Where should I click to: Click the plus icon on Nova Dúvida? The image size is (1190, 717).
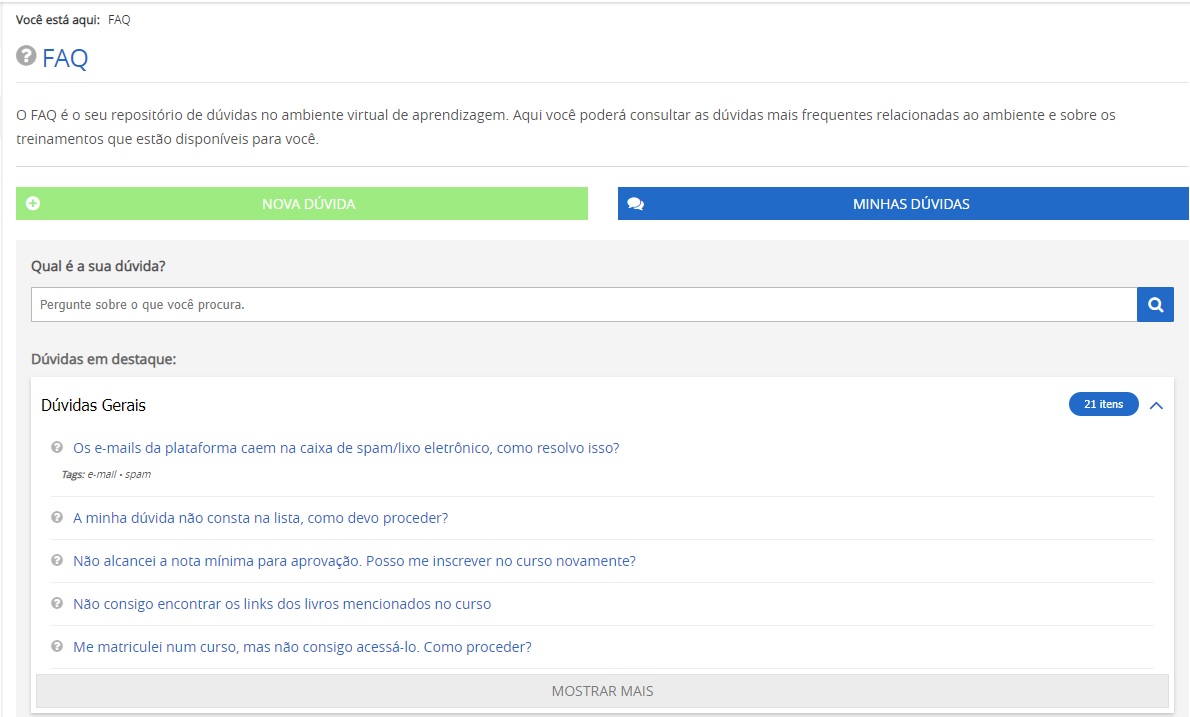tap(33, 204)
